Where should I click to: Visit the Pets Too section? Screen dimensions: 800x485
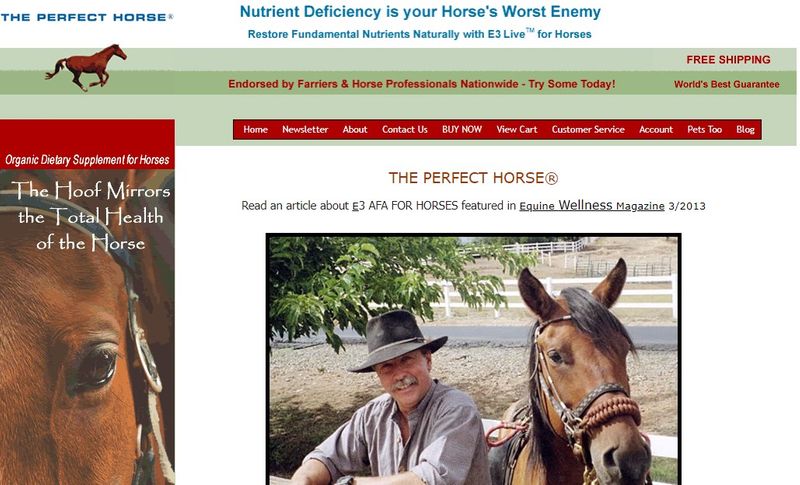point(704,130)
